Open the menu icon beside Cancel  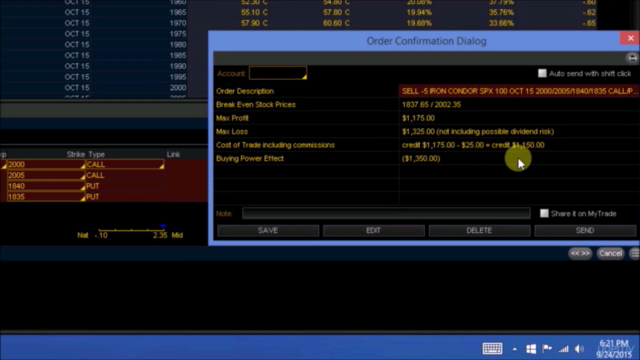click(635, 253)
